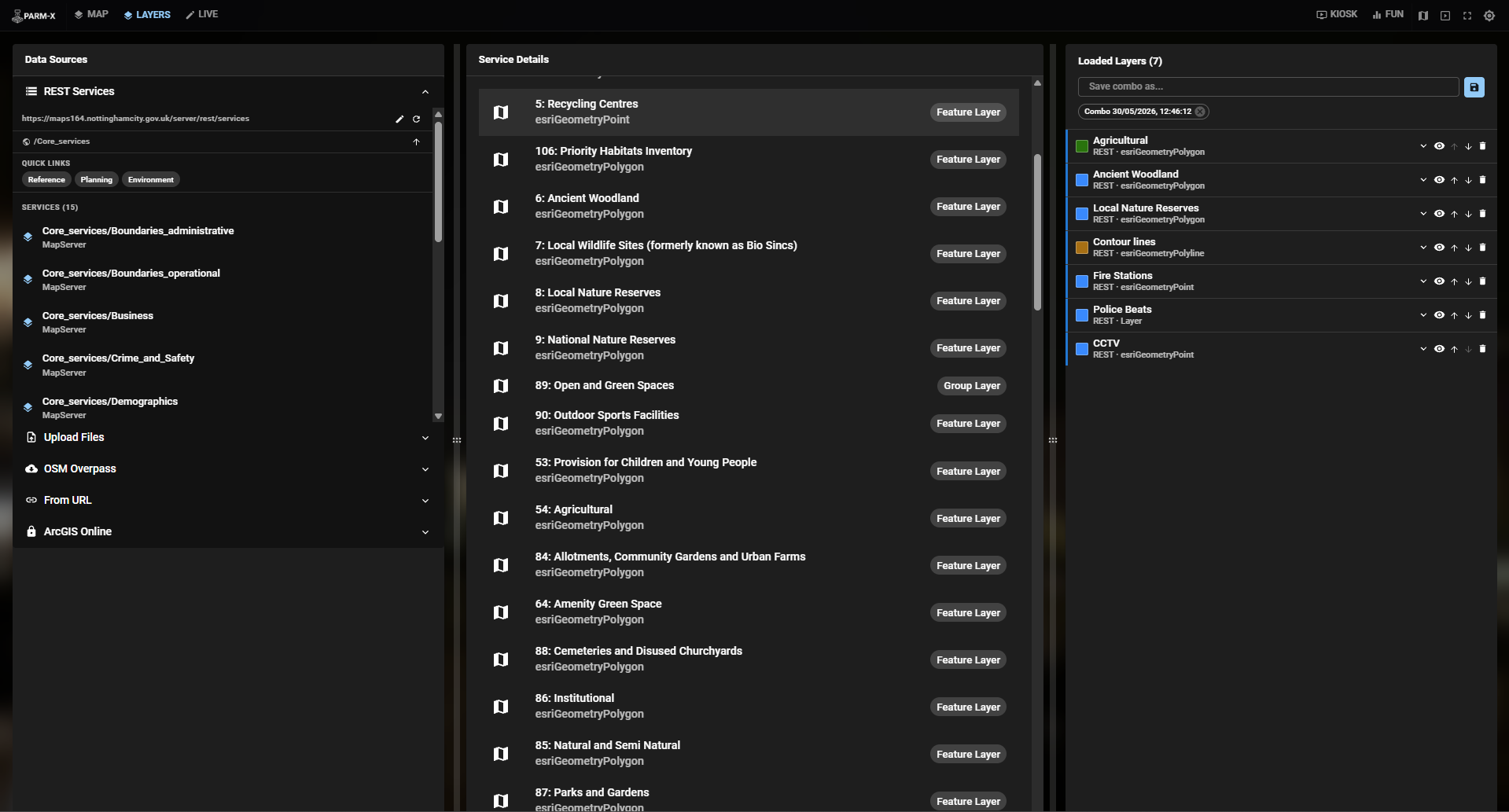The width and height of the screenshot is (1509, 812).
Task: Click the Service Details vertical scrollbar
Action: pos(1037,232)
